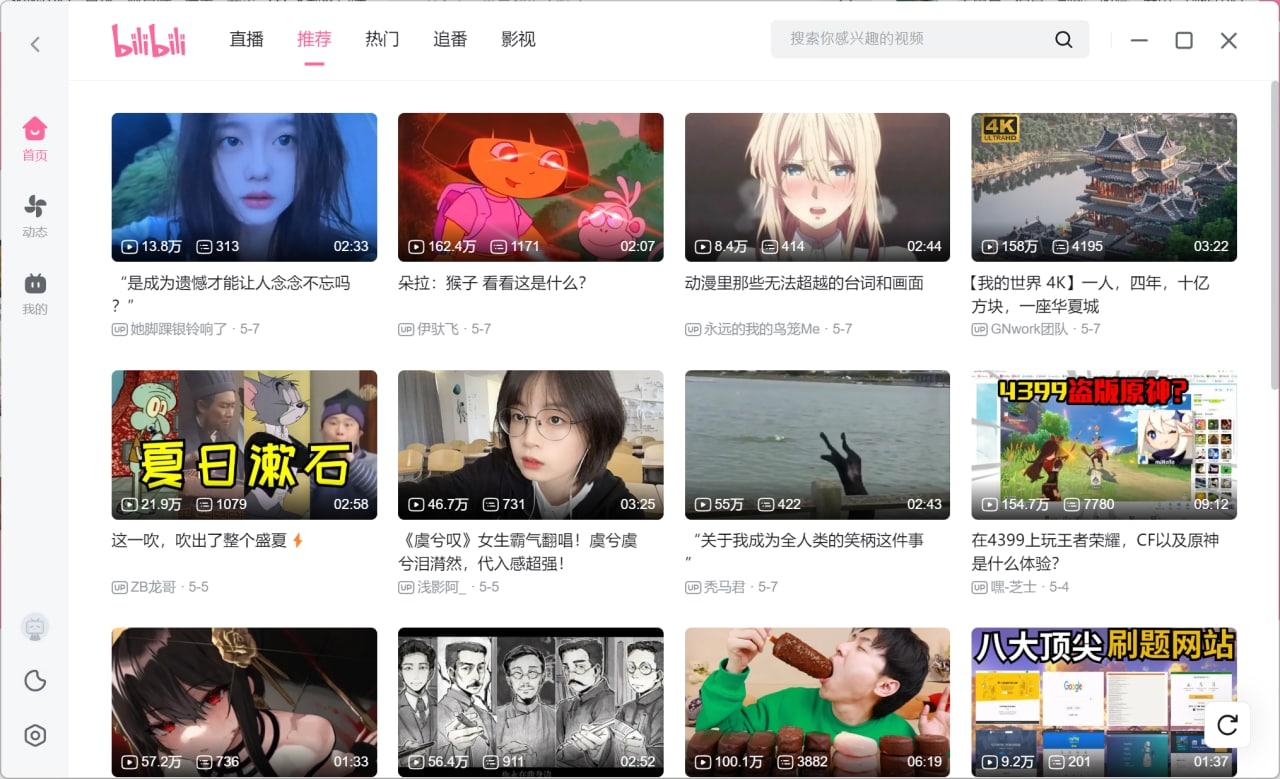Switch to the 热门 tab

point(382,39)
